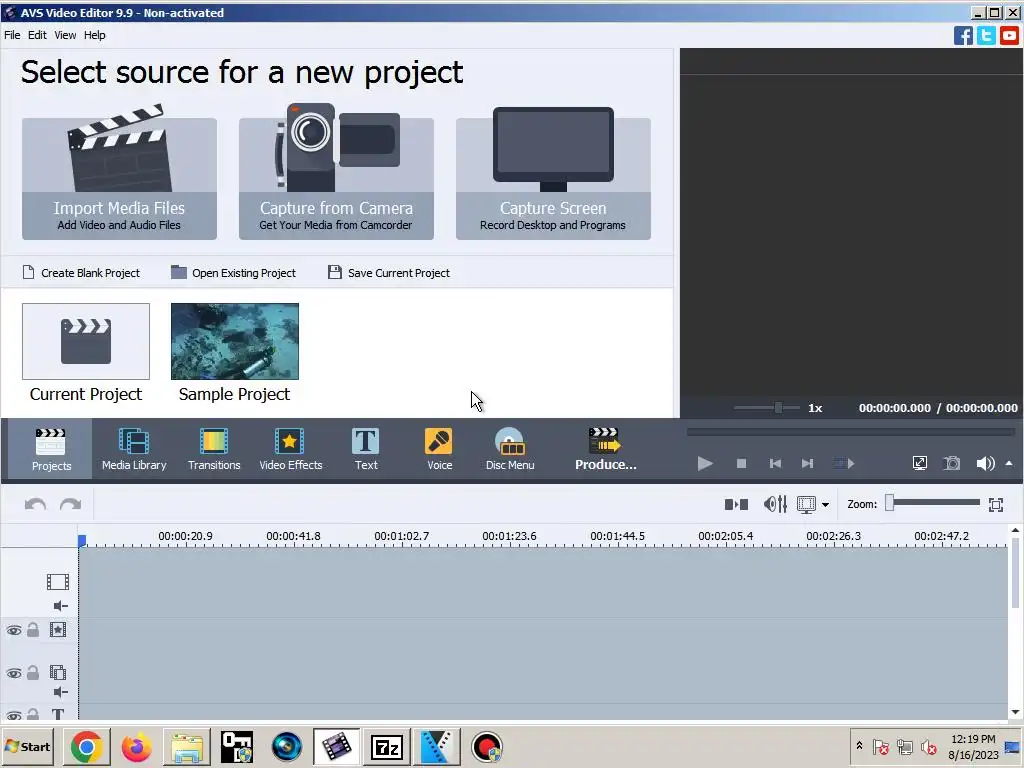Launch Firefox from taskbar
Image resolution: width=1024 pixels, height=768 pixels.
(x=136, y=746)
